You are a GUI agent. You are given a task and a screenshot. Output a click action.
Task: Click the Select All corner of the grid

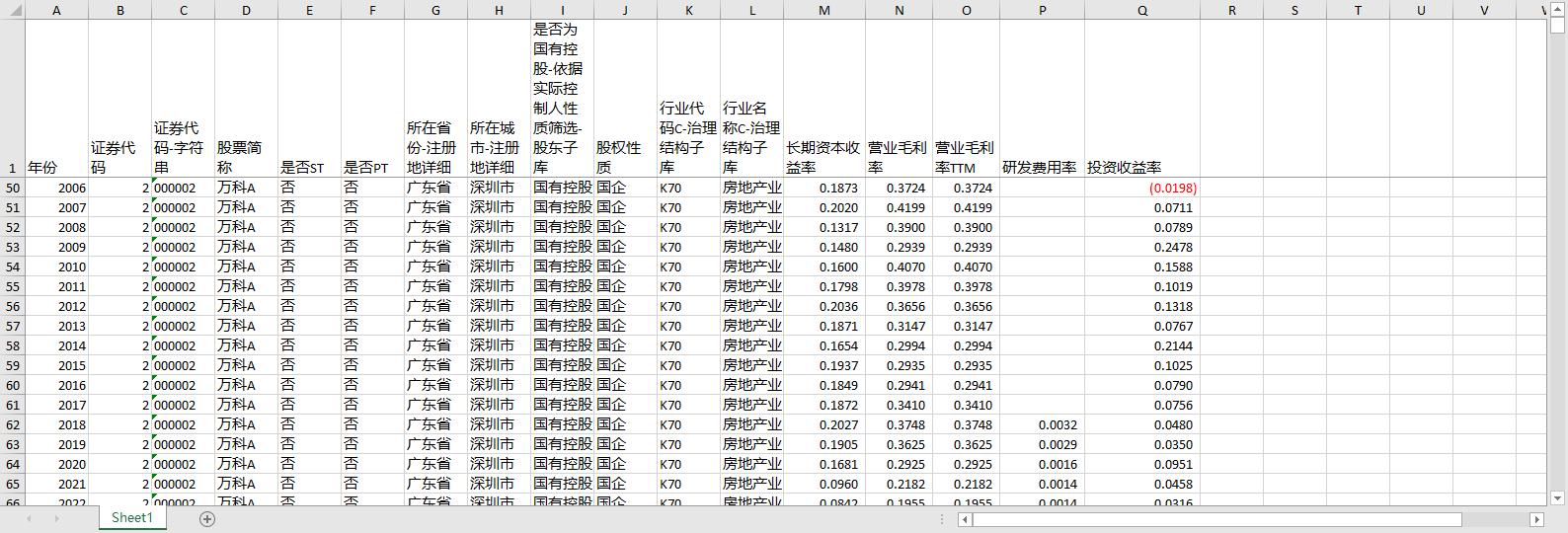coord(12,10)
